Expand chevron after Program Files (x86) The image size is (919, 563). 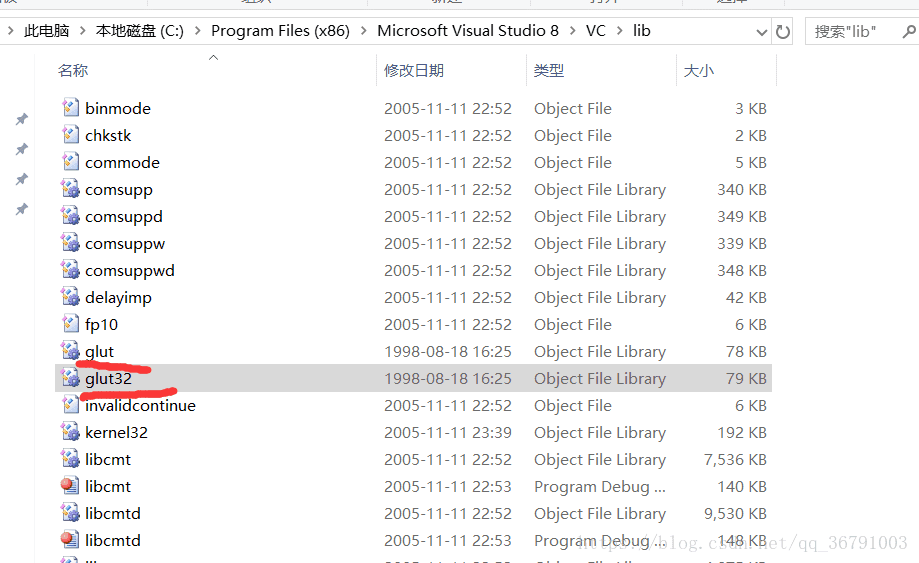point(364,31)
